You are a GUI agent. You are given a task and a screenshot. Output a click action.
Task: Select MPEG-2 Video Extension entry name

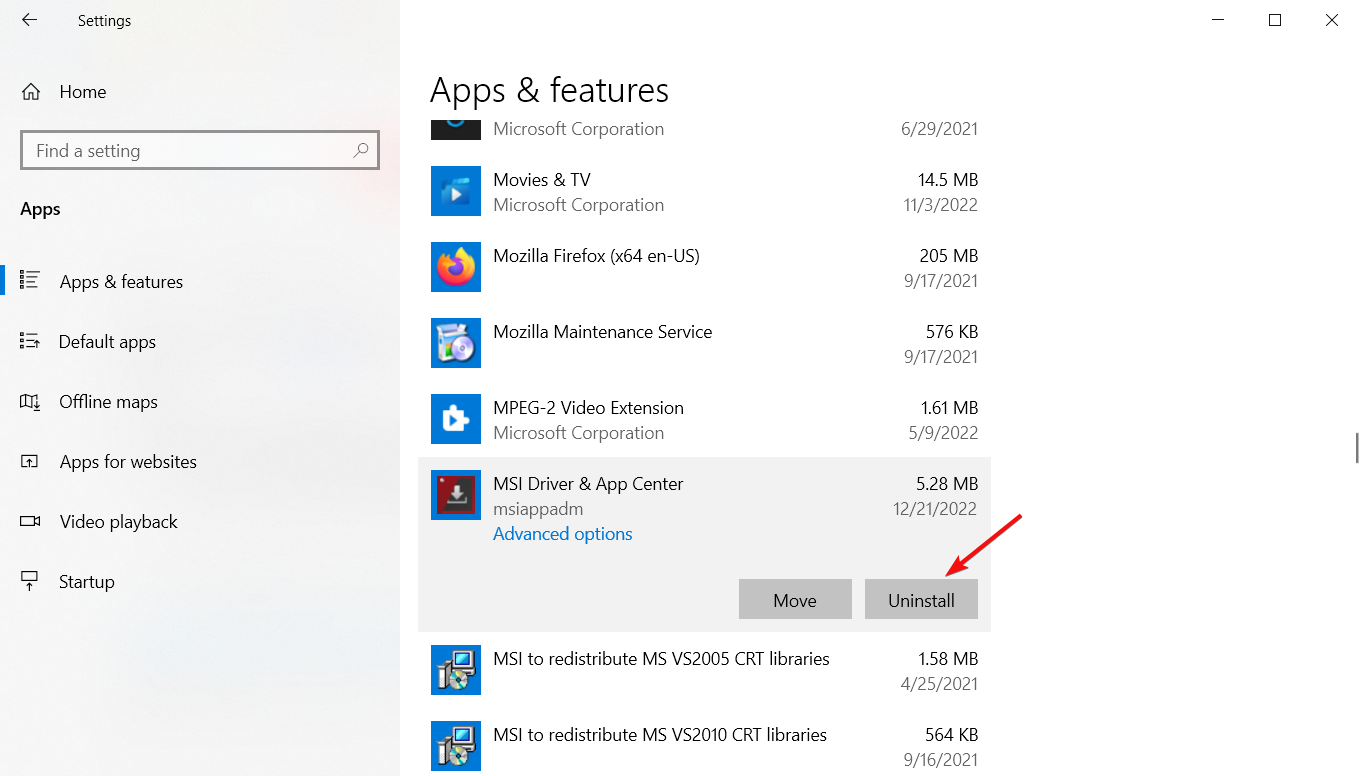click(588, 408)
